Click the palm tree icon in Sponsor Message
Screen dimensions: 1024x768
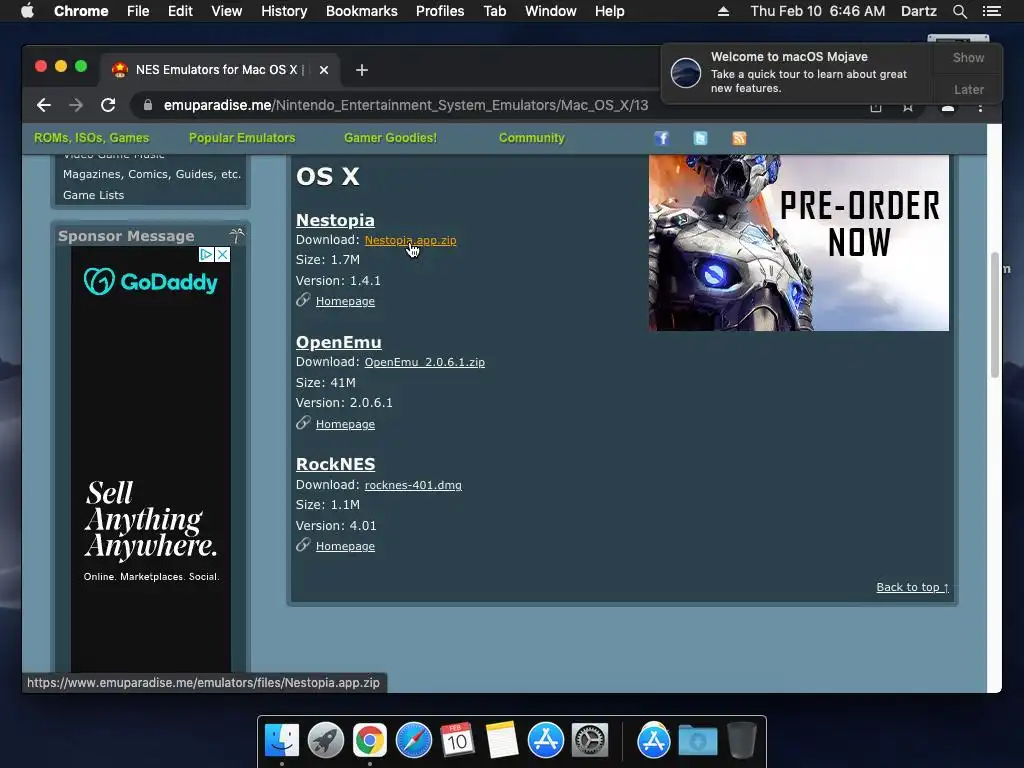[x=236, y=235]
